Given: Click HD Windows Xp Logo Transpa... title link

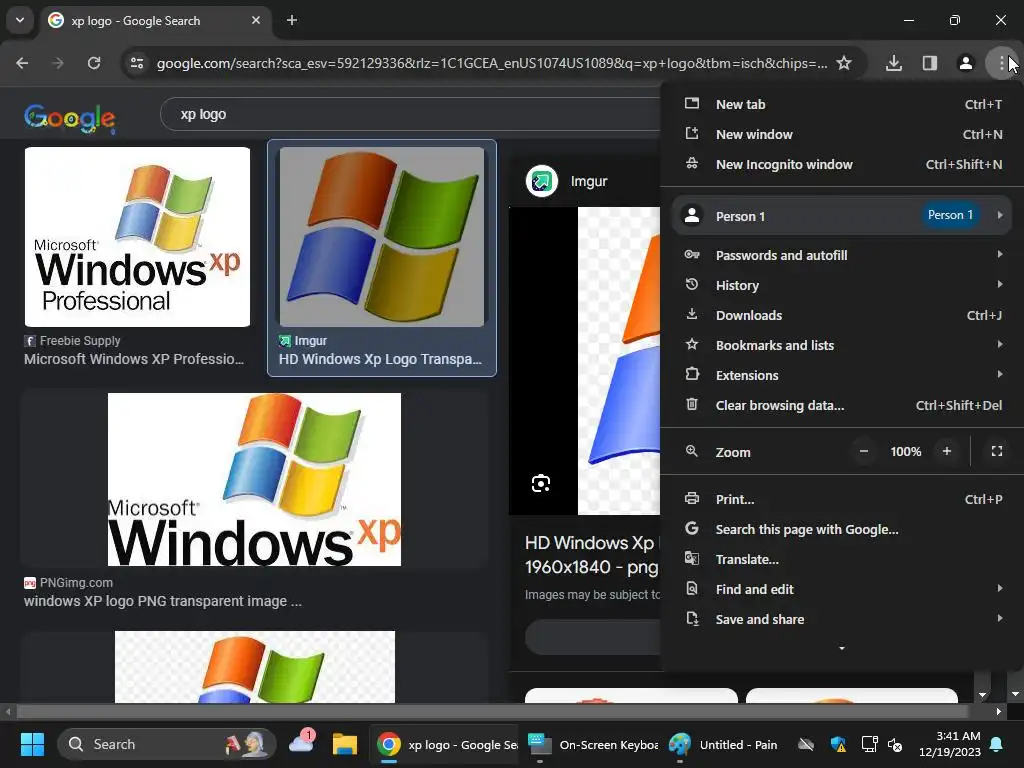Looking at the screenshot, I should (x=380, y=359).
